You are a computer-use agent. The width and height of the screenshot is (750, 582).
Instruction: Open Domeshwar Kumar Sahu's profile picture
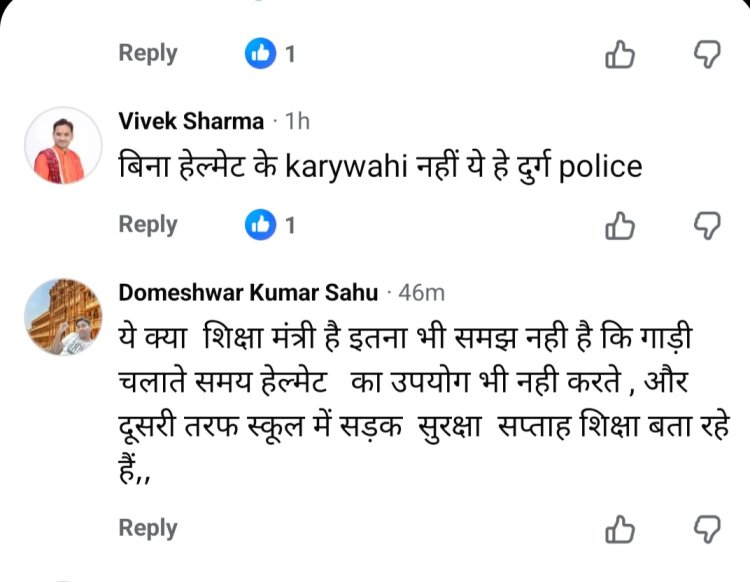click(x=62, y=317)
